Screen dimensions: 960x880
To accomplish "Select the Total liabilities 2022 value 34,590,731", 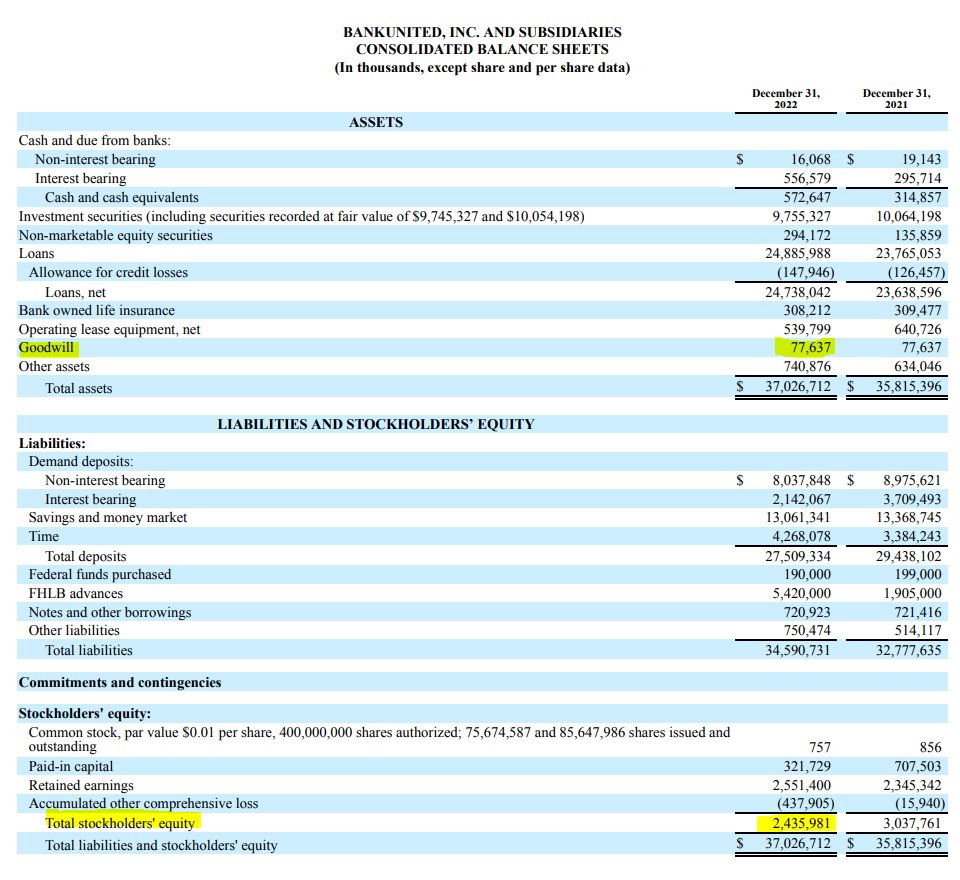I will 798,650.
